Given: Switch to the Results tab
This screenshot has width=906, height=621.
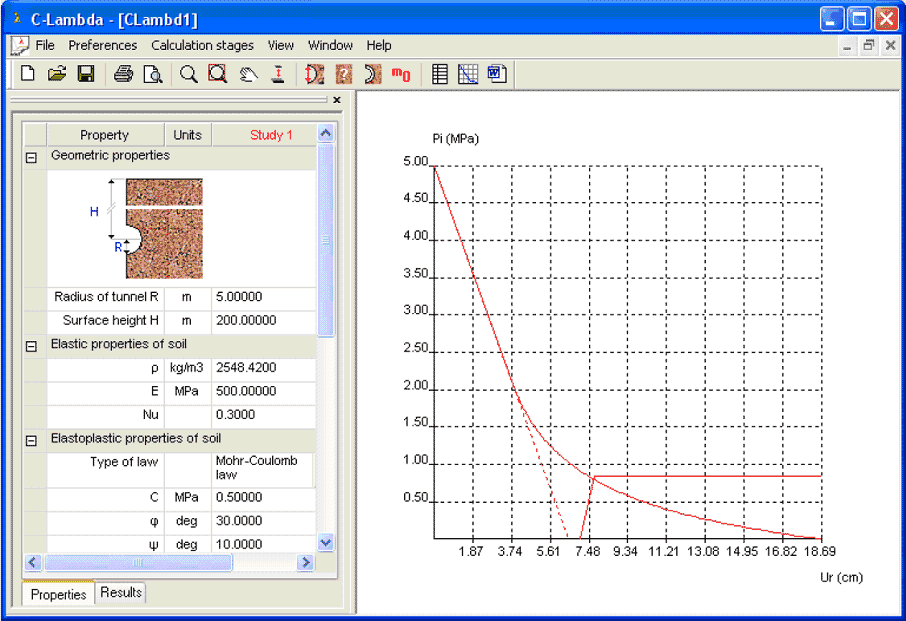Looking at the screenshot, I should click(121, 592).
